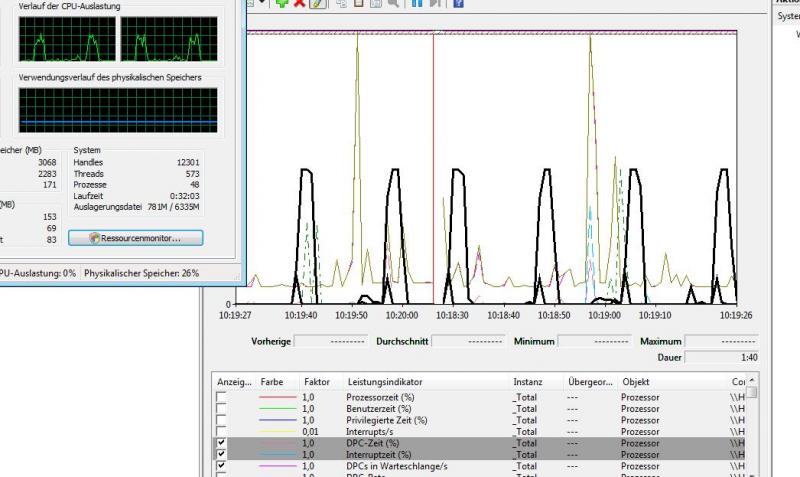Click the blue pause Freeze display icon

click(x=417, y=3)
